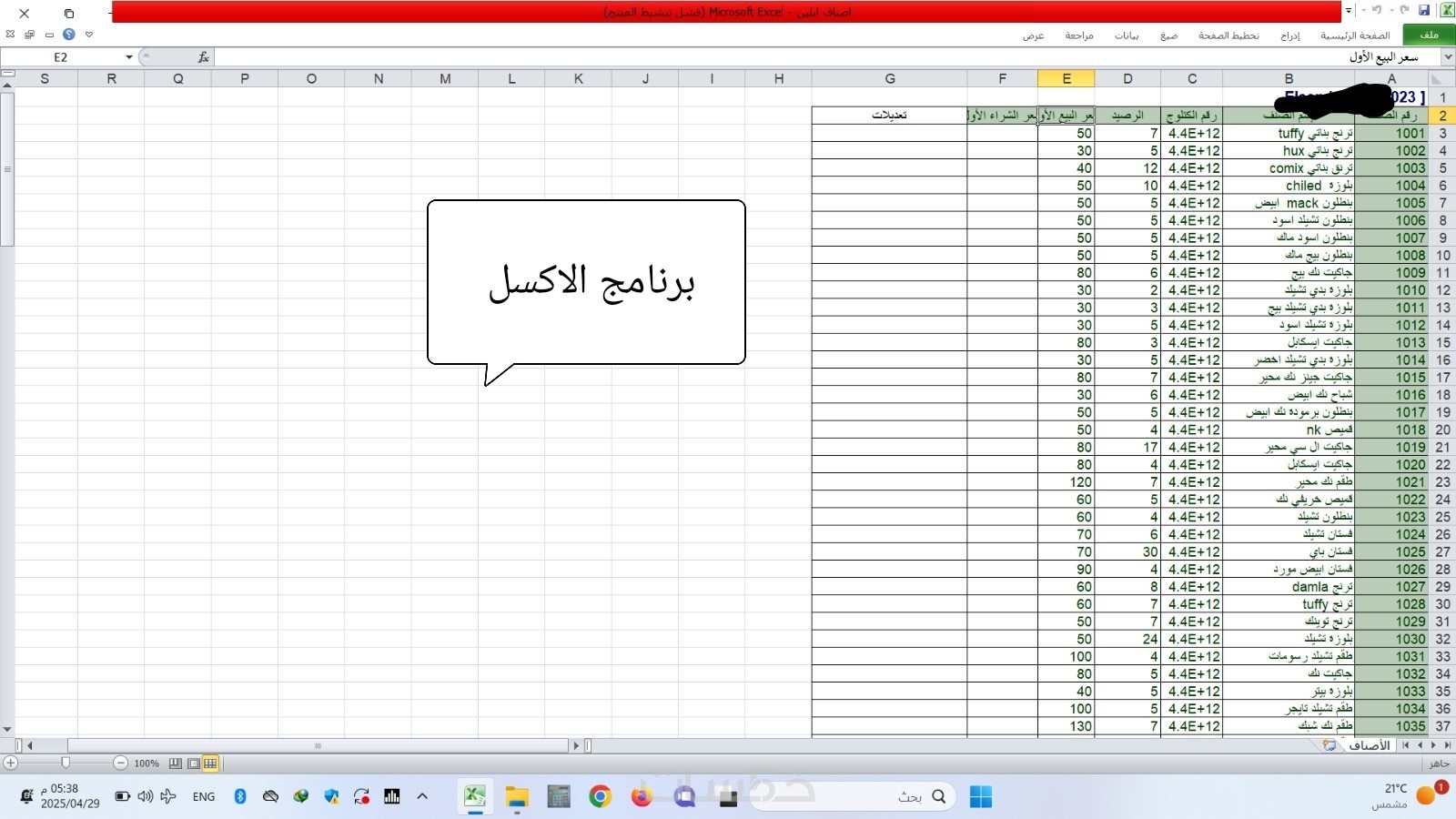The width and height of the screenshot is (1456, 819).
Task: Go to first sheet with tab navigation arrow
Action: [x=1447, y=745]
